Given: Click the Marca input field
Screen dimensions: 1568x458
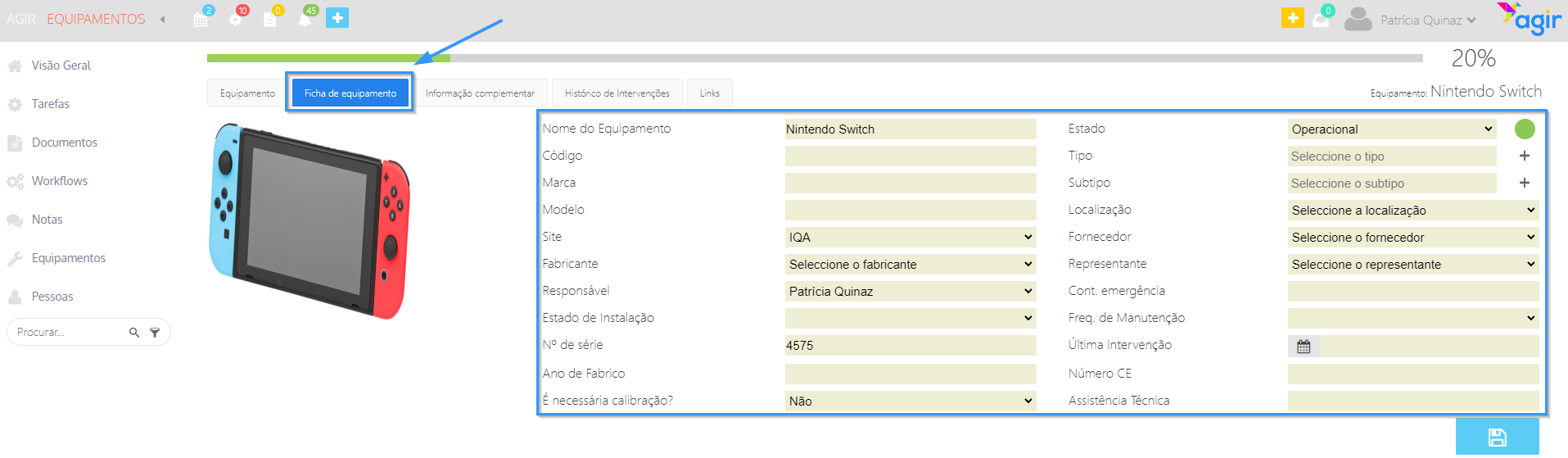Looking at the screenshot, I should pos(911,184).
